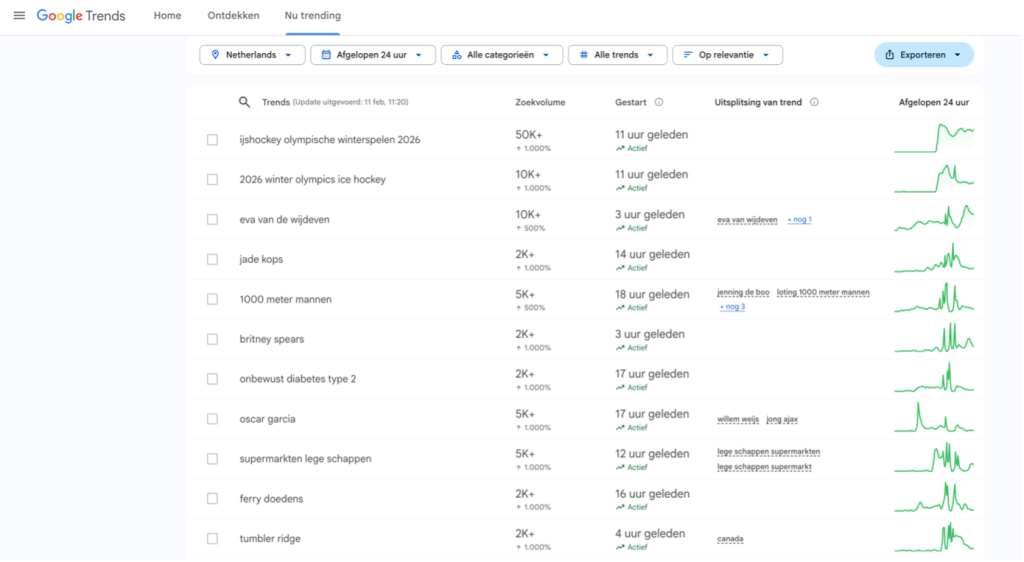
Task: Check the tumbler ridge row checkbox
Action: click(212, 539)
